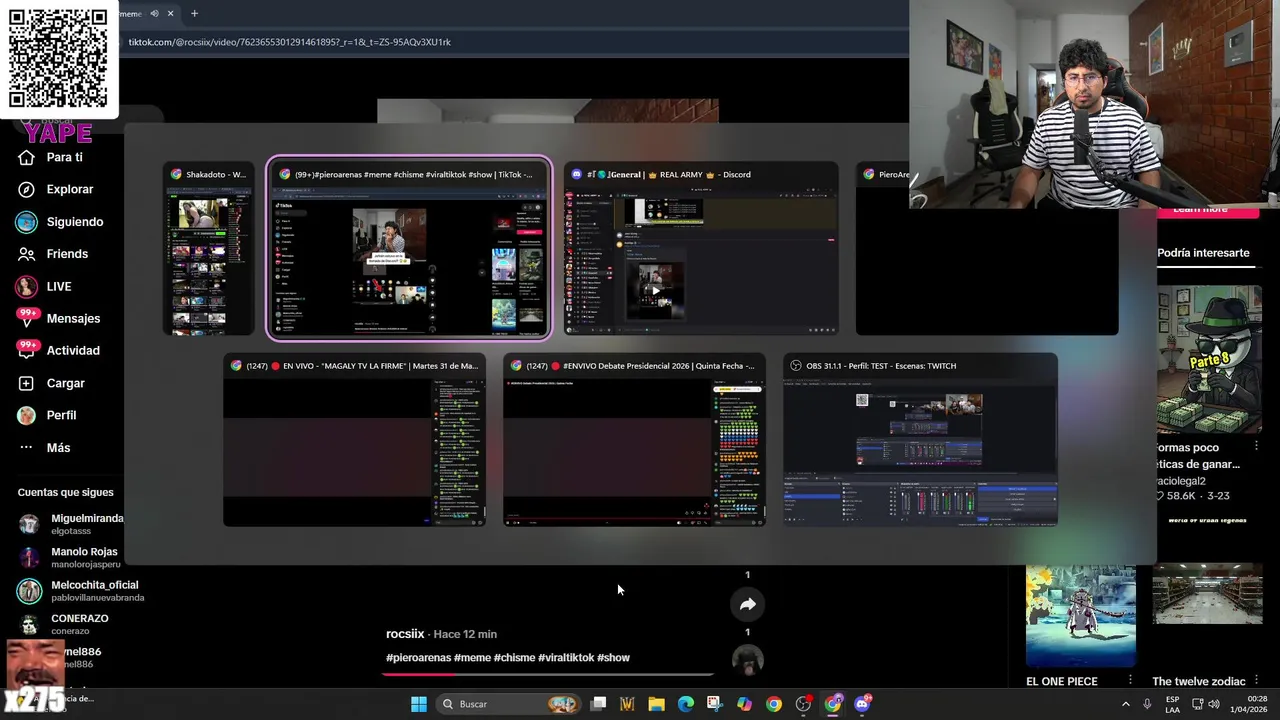This screenshot has width=1280, height=720.
Task: Open Miguelmiranda followed account
Action: [x=71, y=525]
